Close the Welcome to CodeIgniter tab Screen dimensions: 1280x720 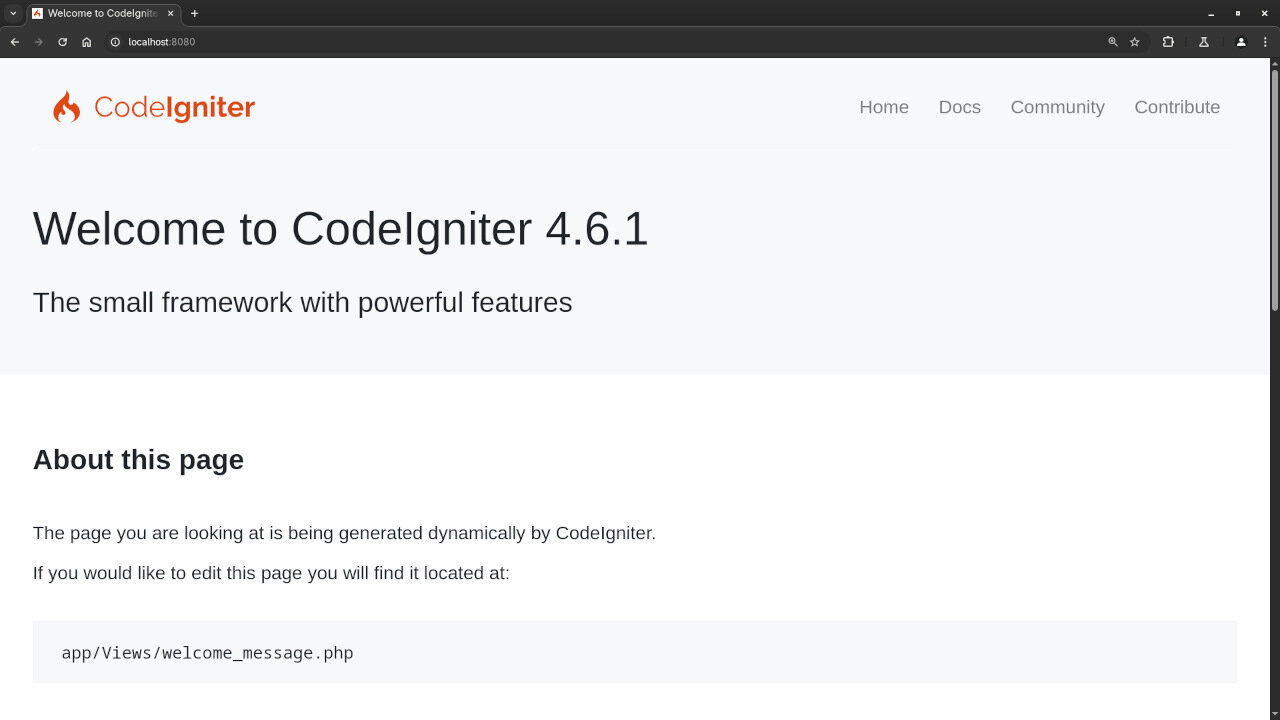(170, 13)
